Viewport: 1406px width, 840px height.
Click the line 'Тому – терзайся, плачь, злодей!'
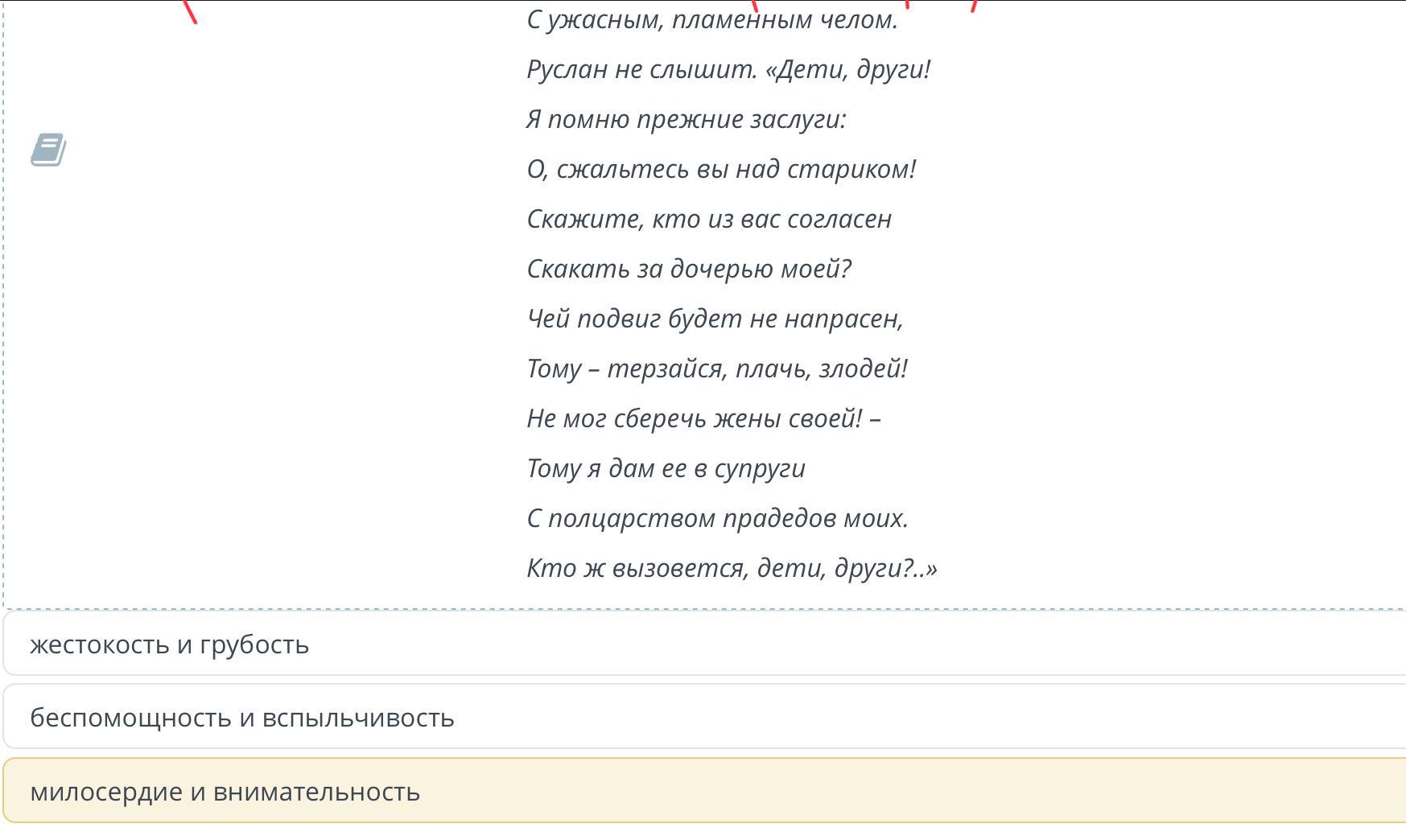[x=717, y=369]
